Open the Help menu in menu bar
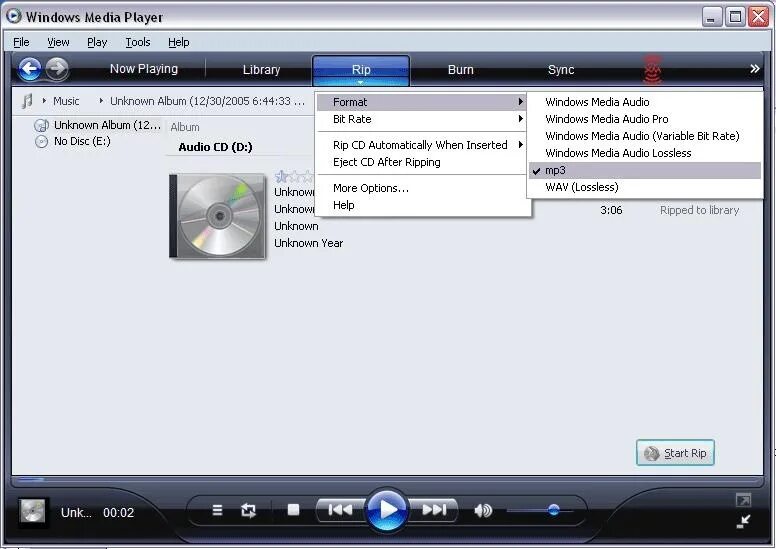776x549 pixels. (x=179, y=42)
